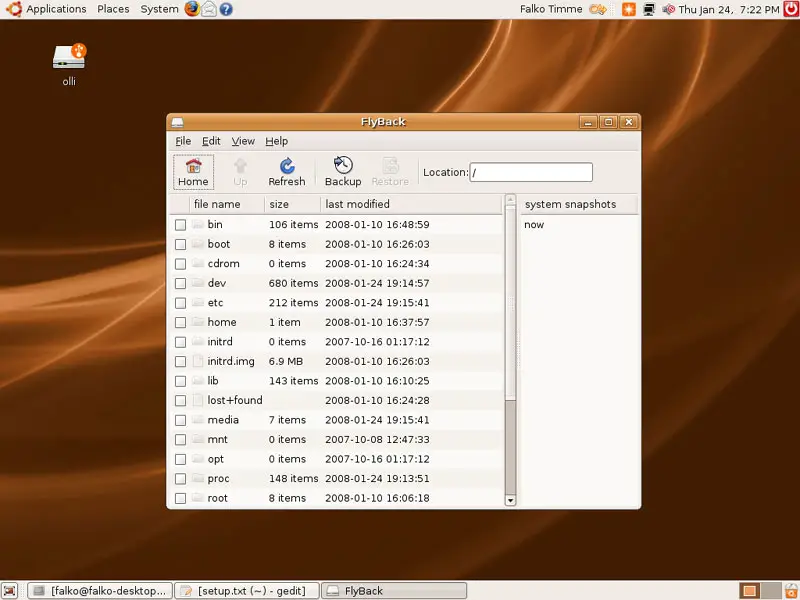Launch Firefox from the top panel
This screenshot has height=600, width=800.
pyautogui.click(x=192, y=9)
